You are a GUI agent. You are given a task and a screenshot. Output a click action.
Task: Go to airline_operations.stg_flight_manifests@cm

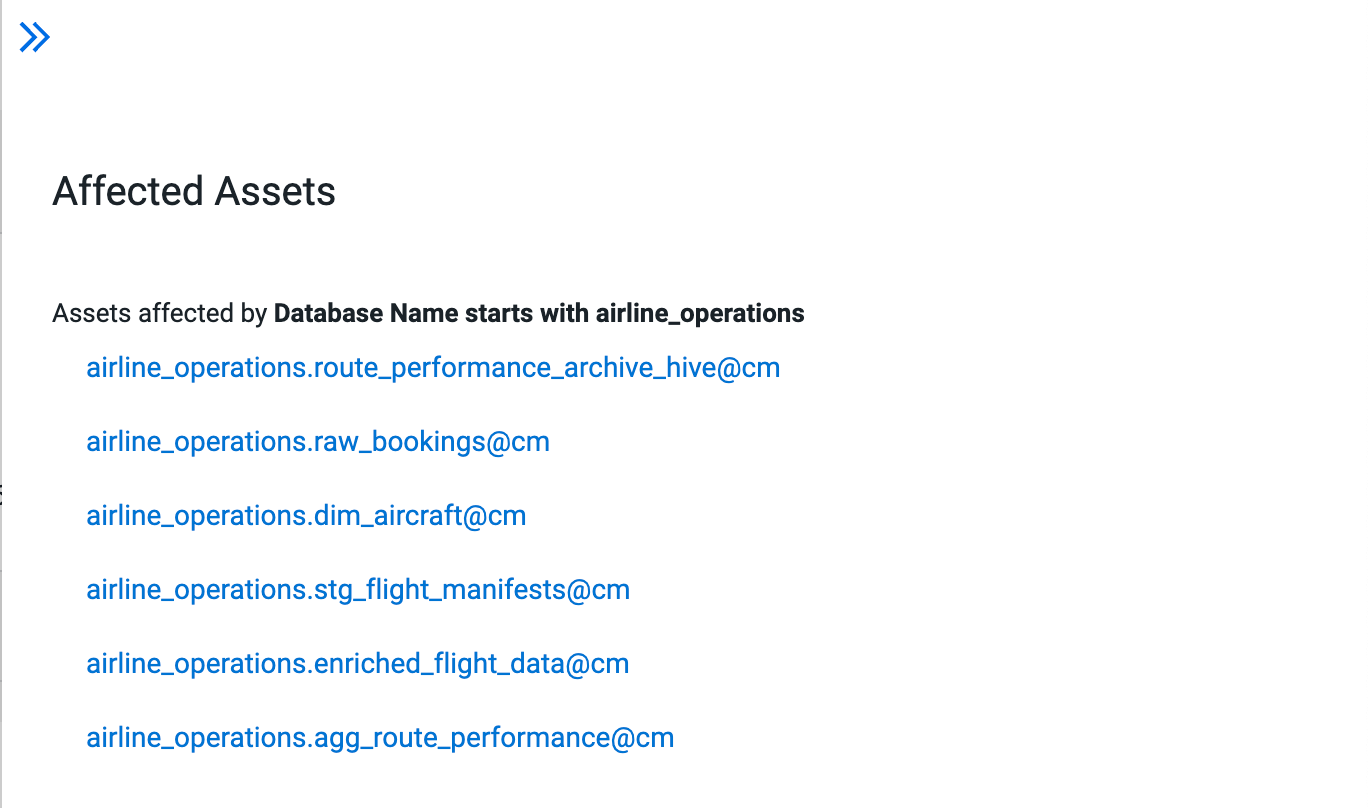(x=357, y=590)
